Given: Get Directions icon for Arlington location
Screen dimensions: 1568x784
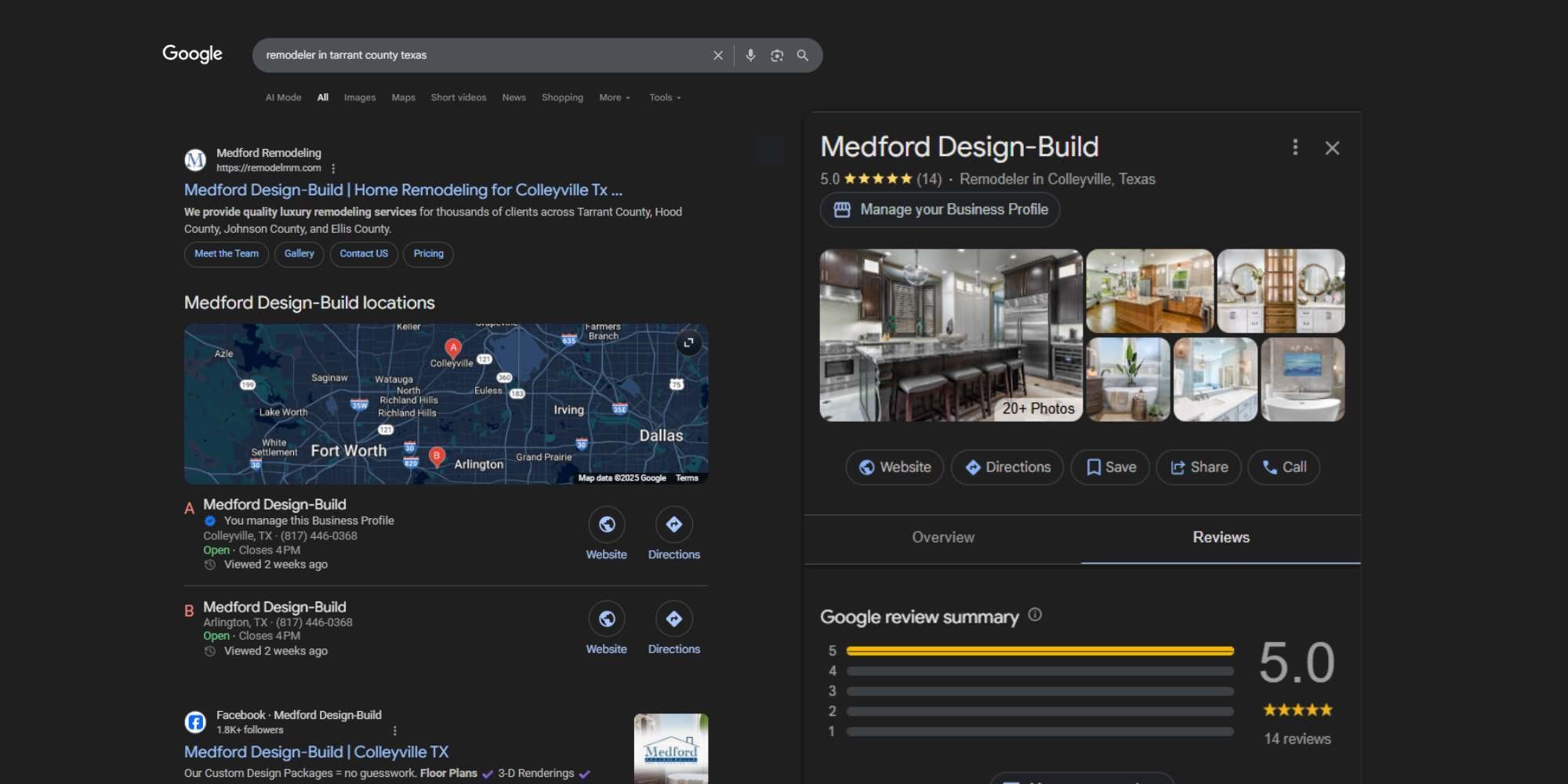Looking at the screenshot, I should 673,619.
